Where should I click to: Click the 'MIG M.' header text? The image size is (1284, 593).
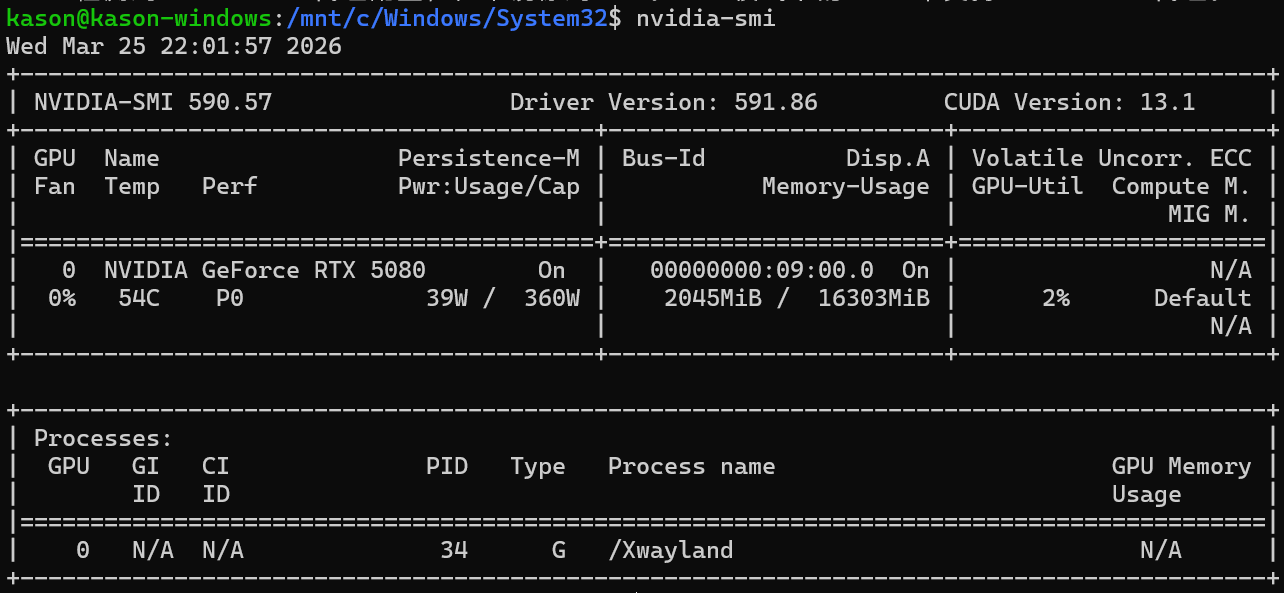point(1209,214)
